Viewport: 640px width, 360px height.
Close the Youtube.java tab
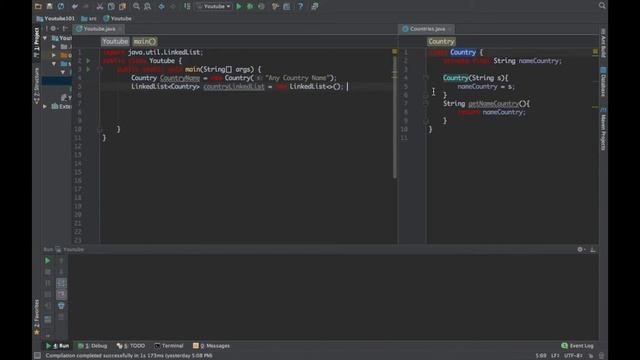point(120,29)
